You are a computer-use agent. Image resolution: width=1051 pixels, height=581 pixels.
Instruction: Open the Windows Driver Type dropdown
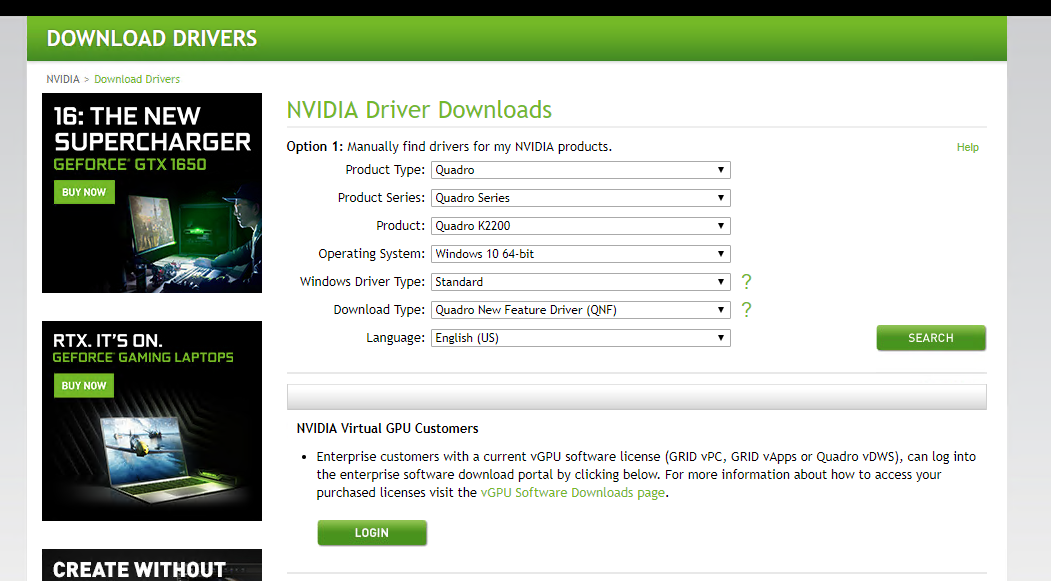pos(580,281)
